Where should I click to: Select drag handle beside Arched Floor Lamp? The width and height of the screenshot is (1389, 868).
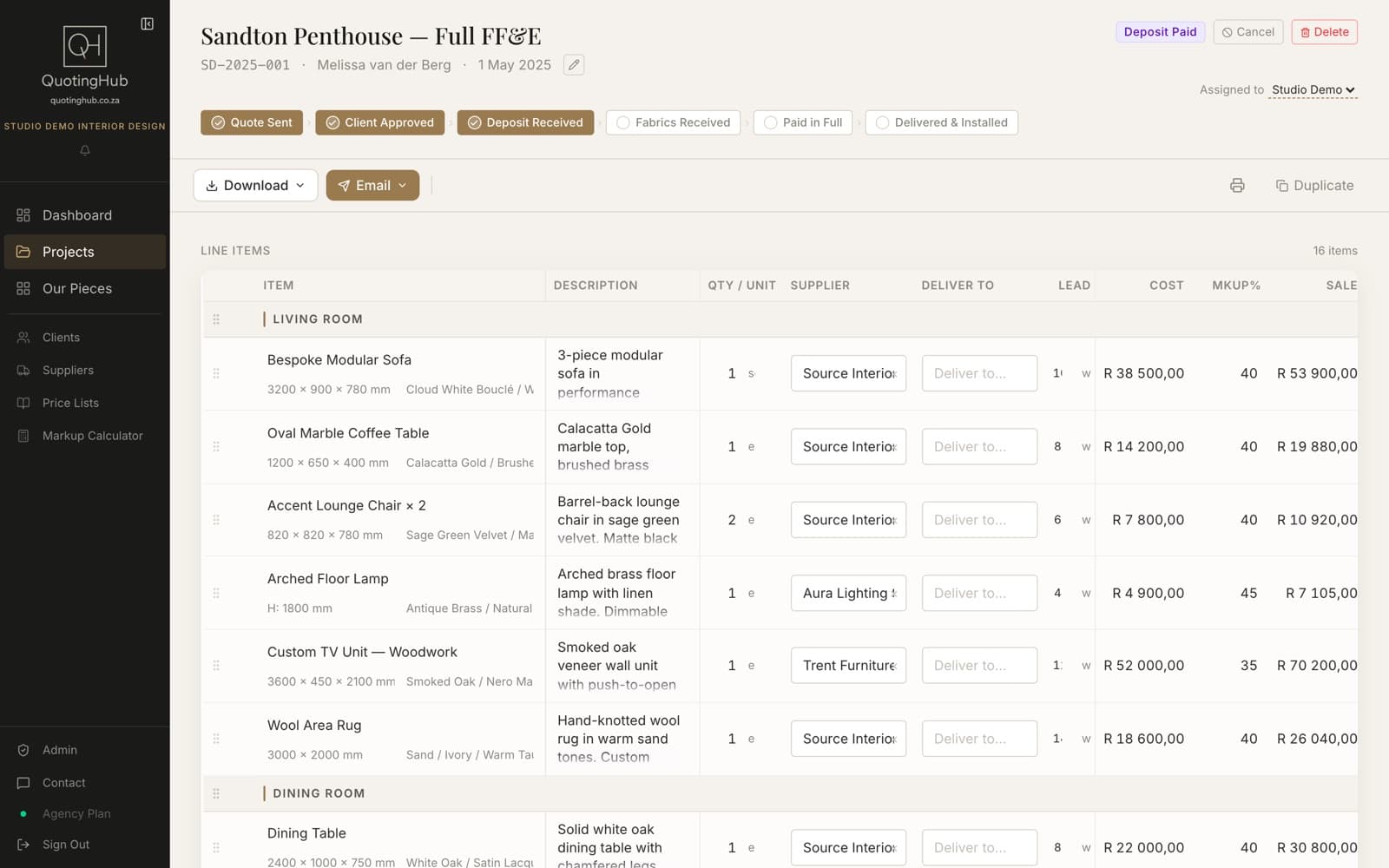tap(216, 593)
